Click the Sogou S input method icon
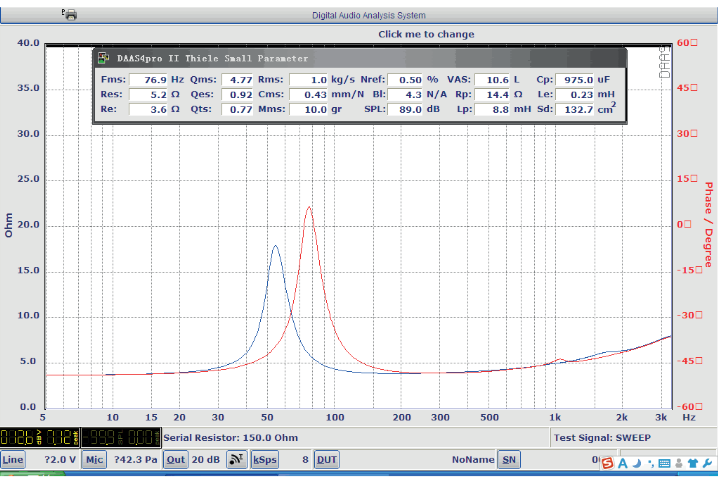Screen dimensions: 722x482 [608, 463]
